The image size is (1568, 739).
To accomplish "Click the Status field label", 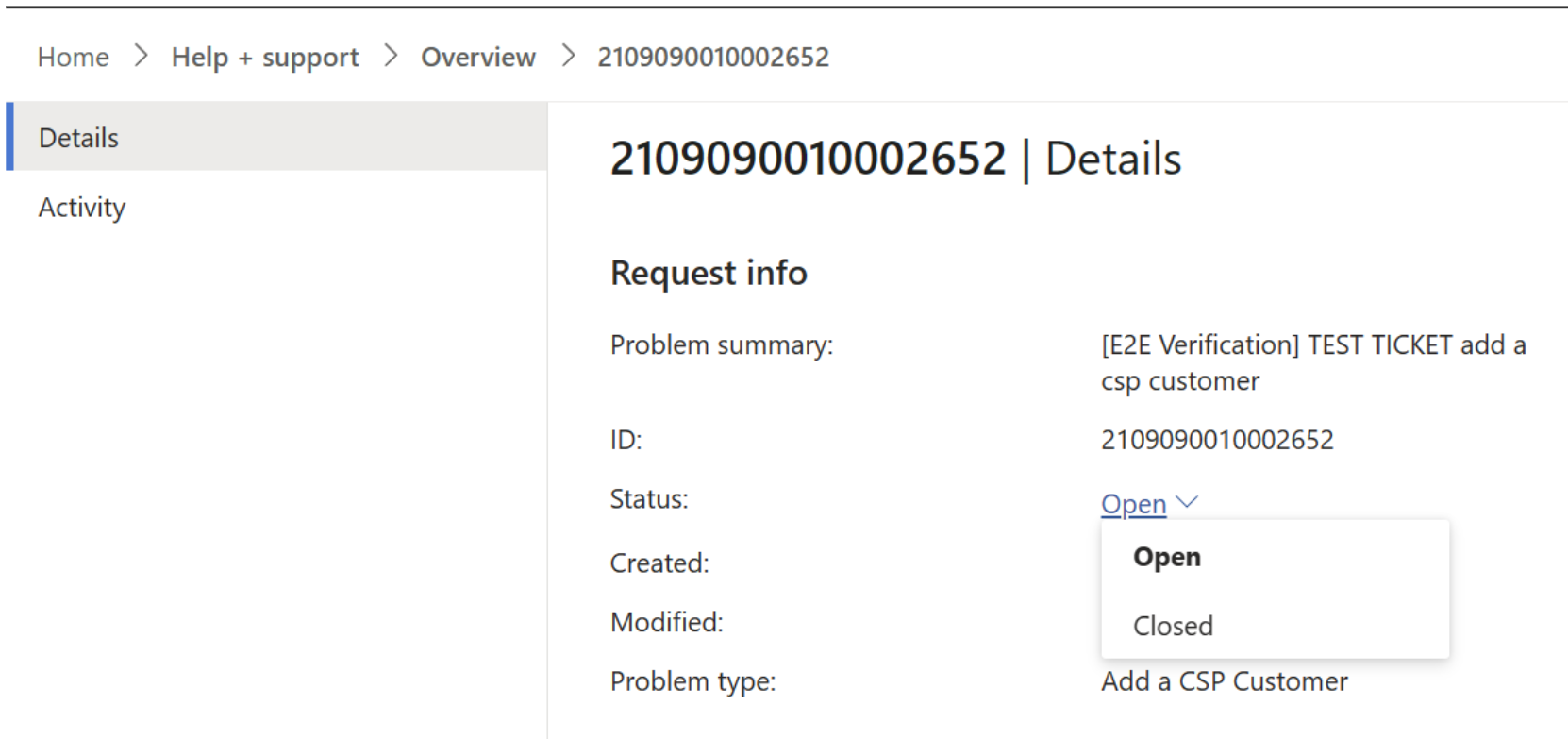I will (x=649, y=499).
